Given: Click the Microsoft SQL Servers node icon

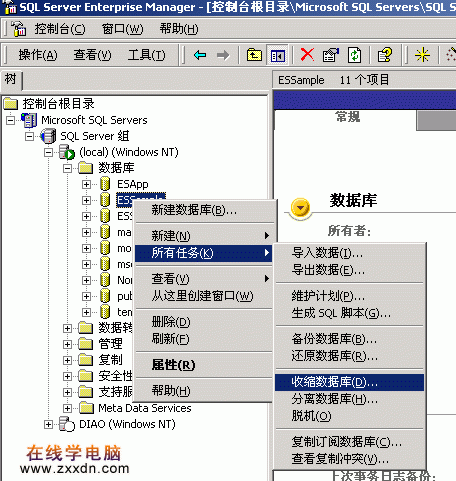Looking at the screenshot, I should click(29, 120).
